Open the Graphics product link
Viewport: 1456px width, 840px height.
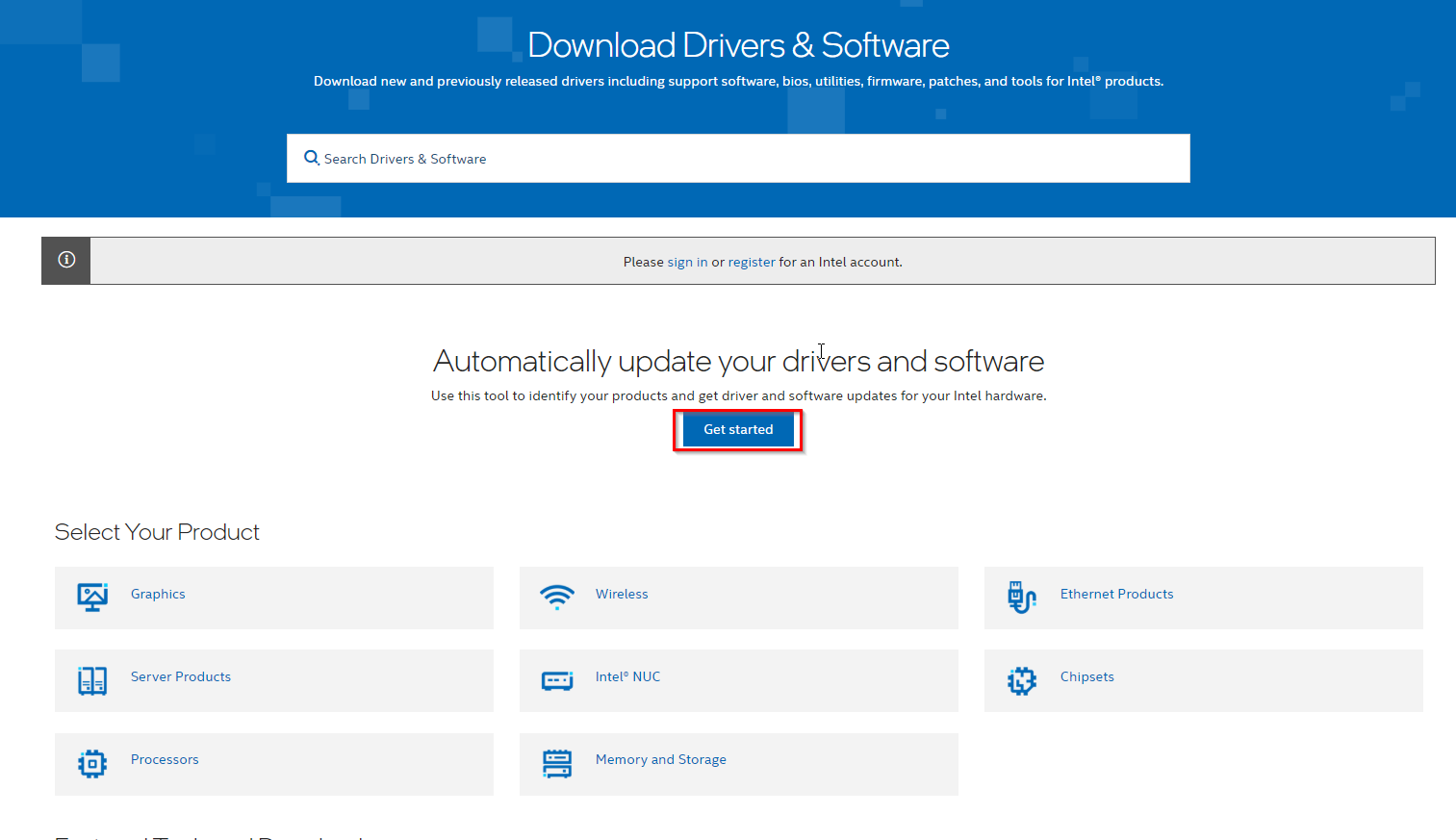158,594
